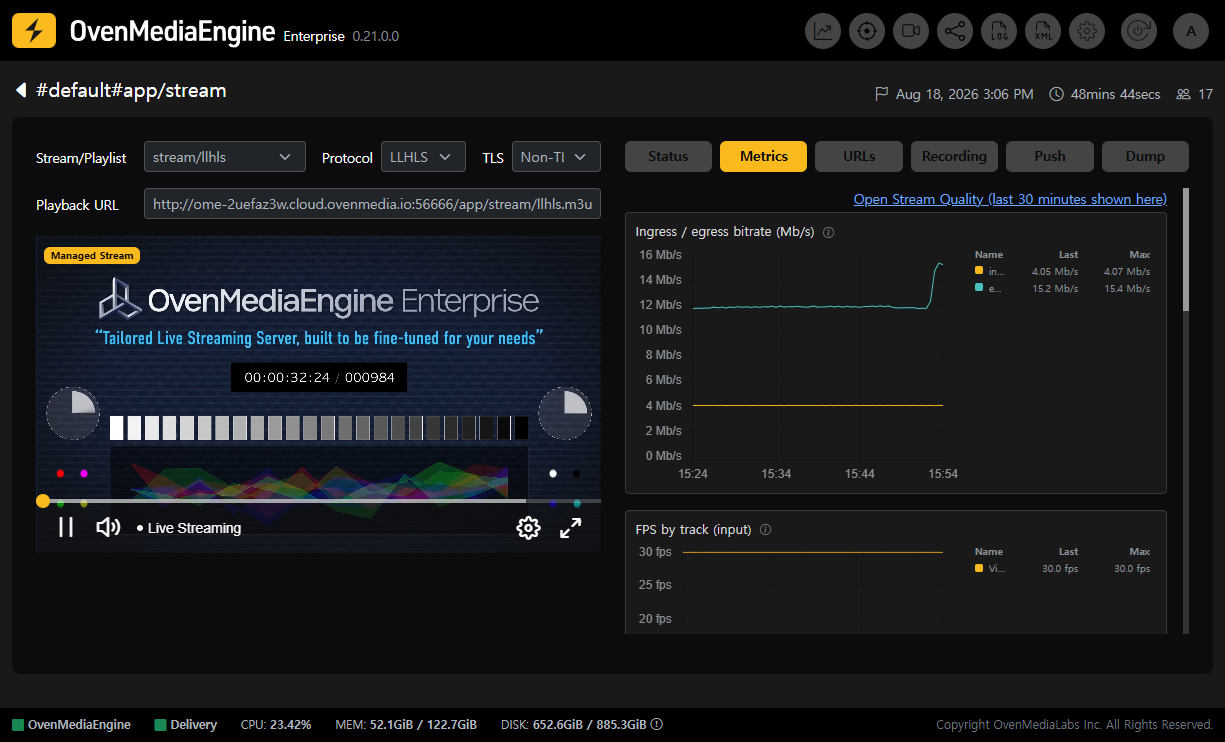Image resolution: width=1225 pixels, height=742 pixels.
Task: Click the 'Last' column header in FPS legend
Action: coord(1068,551)
